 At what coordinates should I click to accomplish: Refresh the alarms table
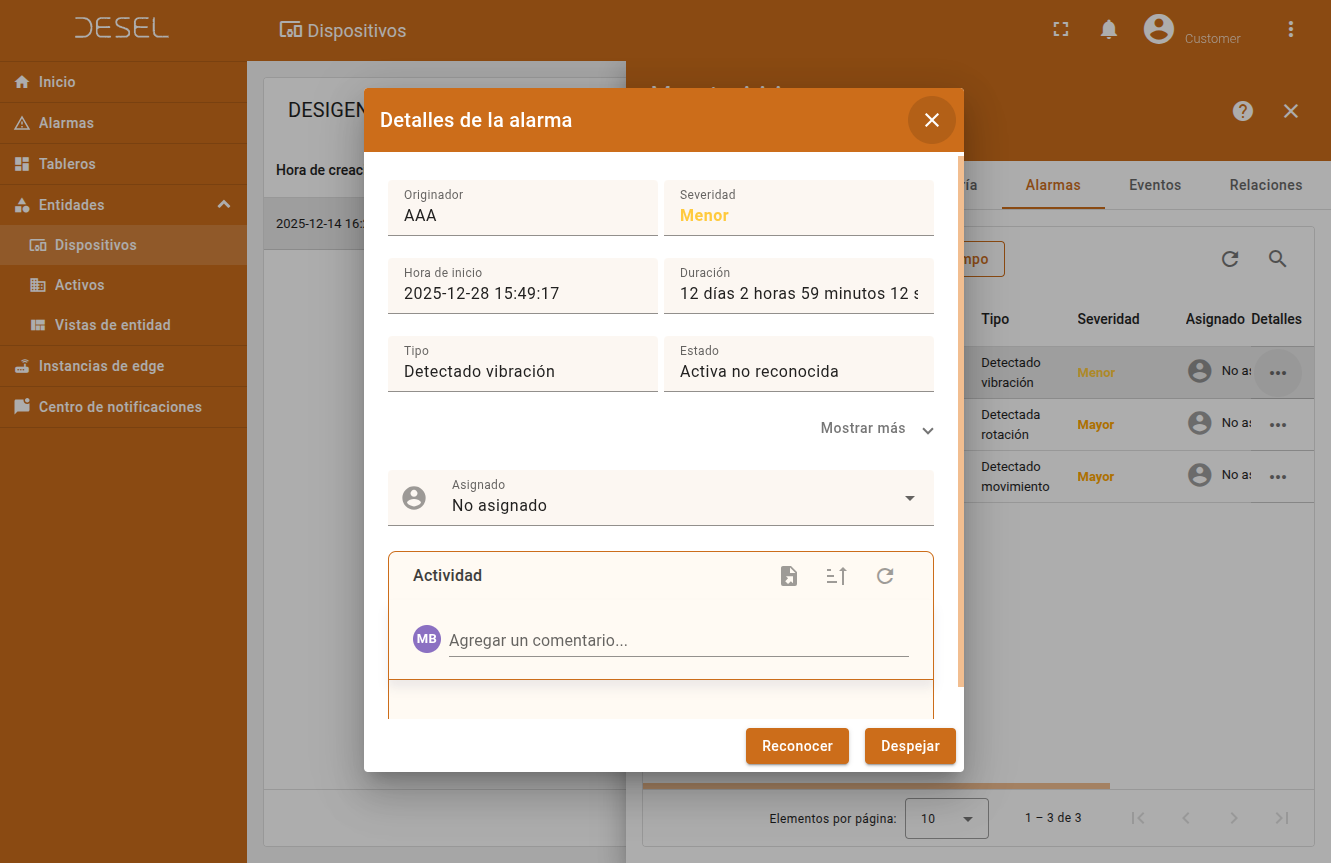(x=1230, y=259)
